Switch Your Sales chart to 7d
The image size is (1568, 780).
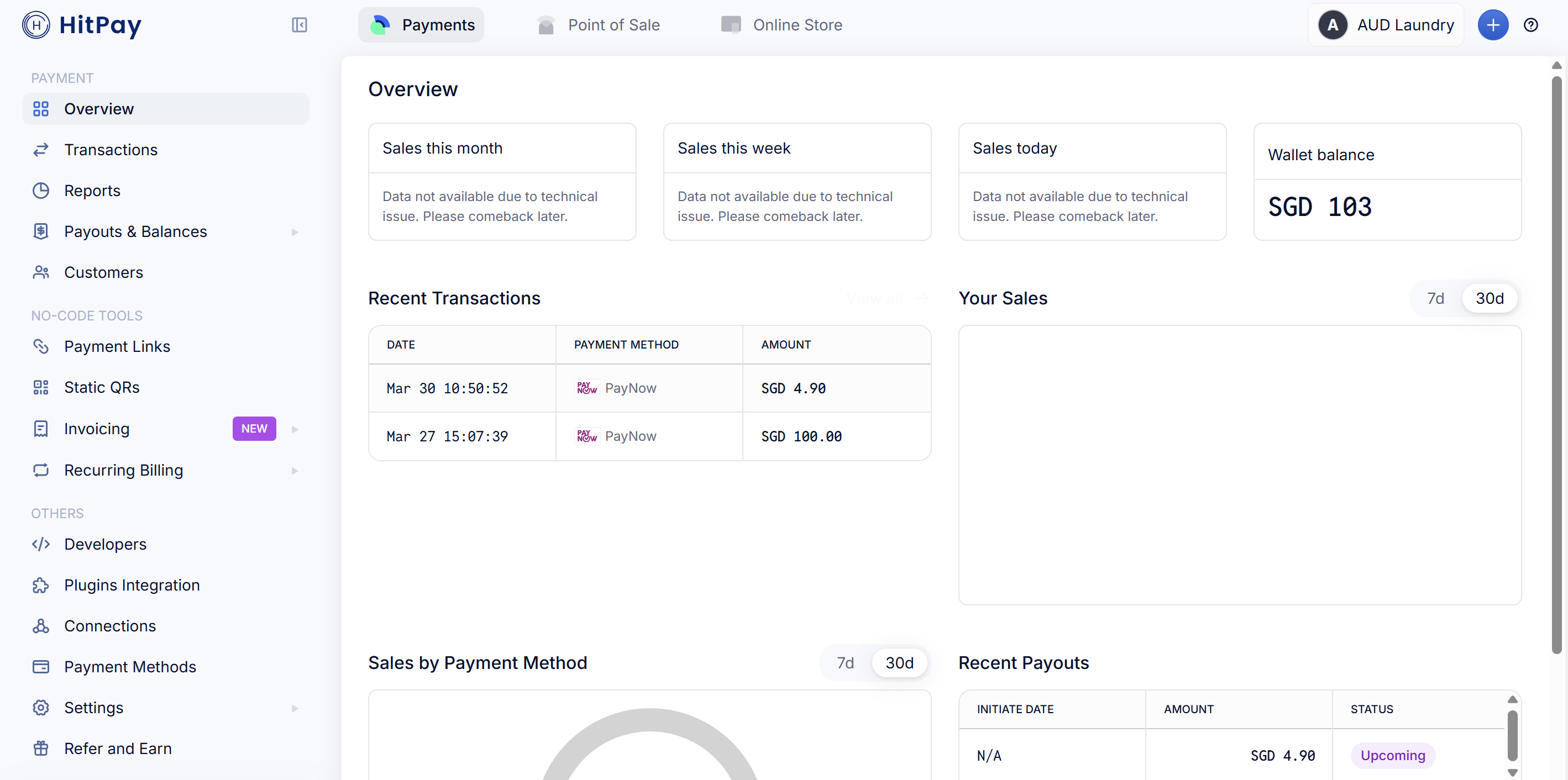pos(1435,298)
